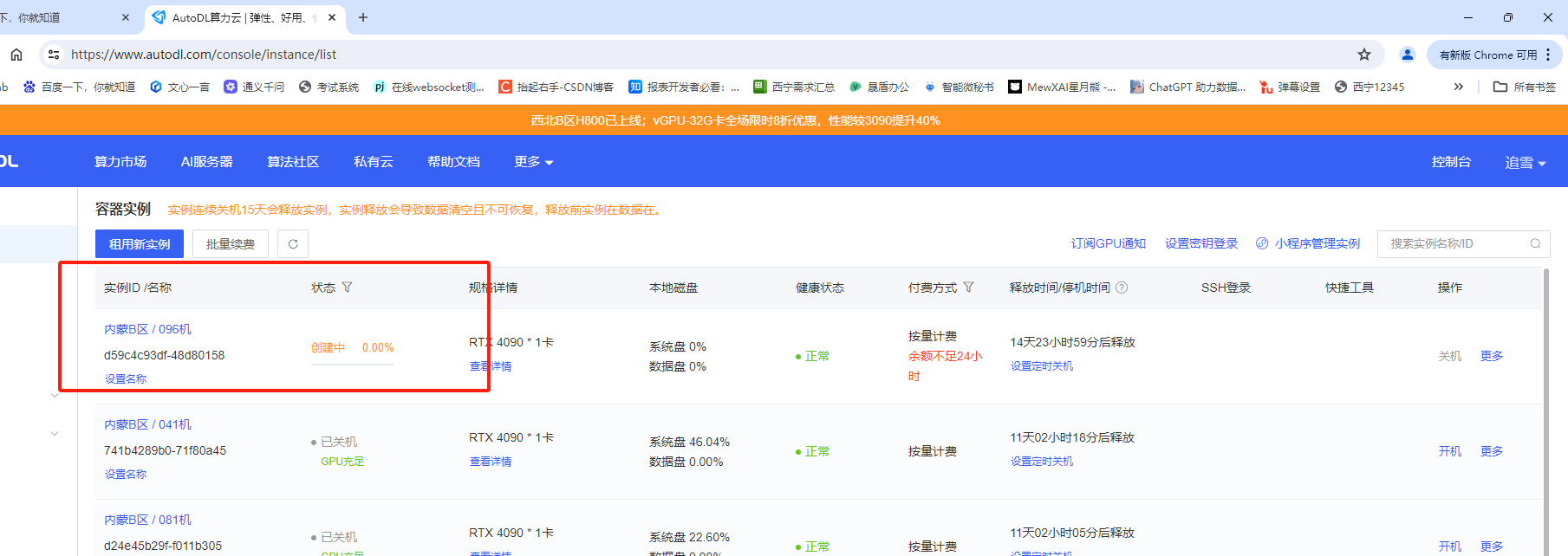1568x556 pixels.
Task: Expand the upper sidebar chevron
Action: coord(55,396)
